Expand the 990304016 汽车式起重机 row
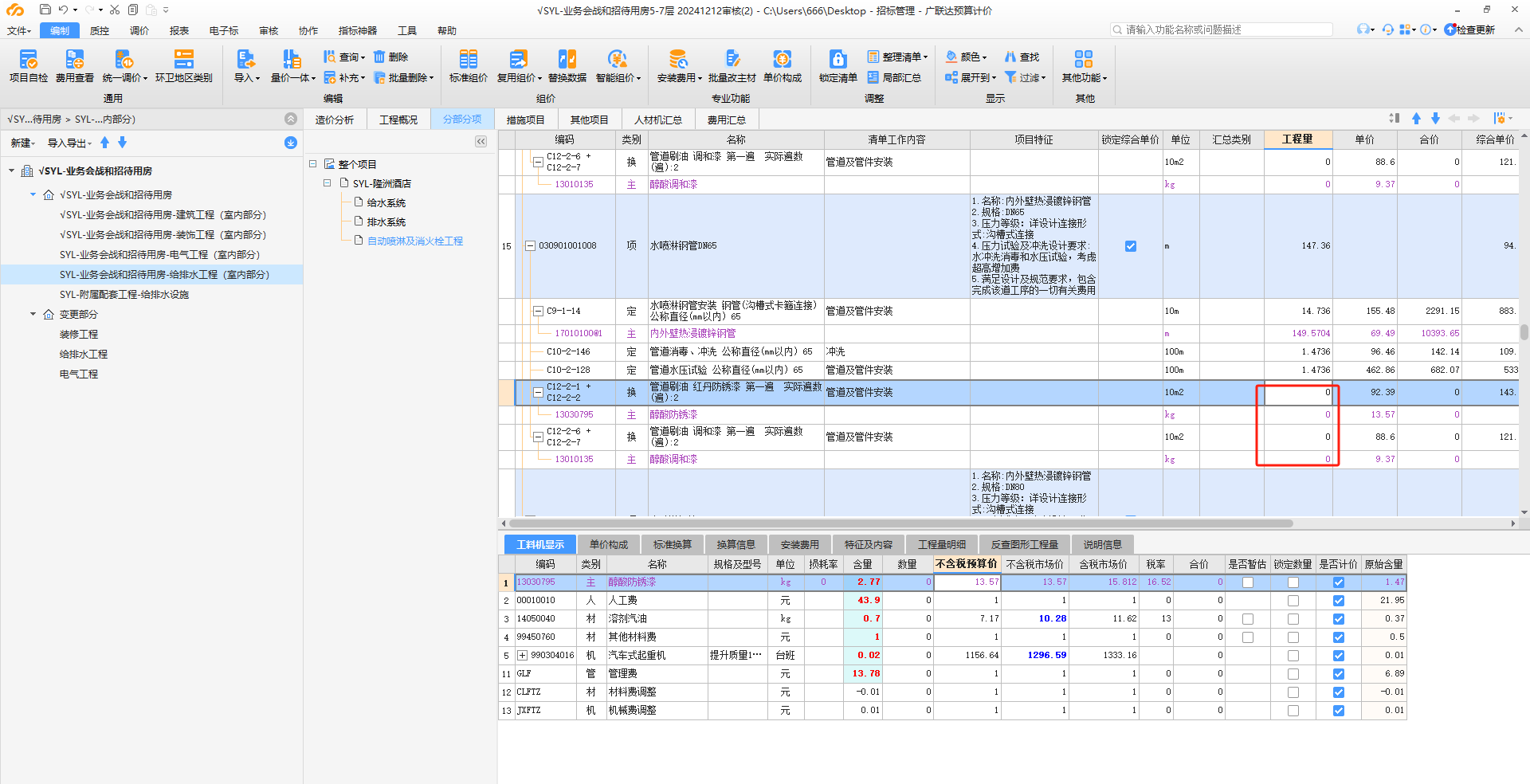The width and height of the screenshot is (1530, 784). (523, 656)
